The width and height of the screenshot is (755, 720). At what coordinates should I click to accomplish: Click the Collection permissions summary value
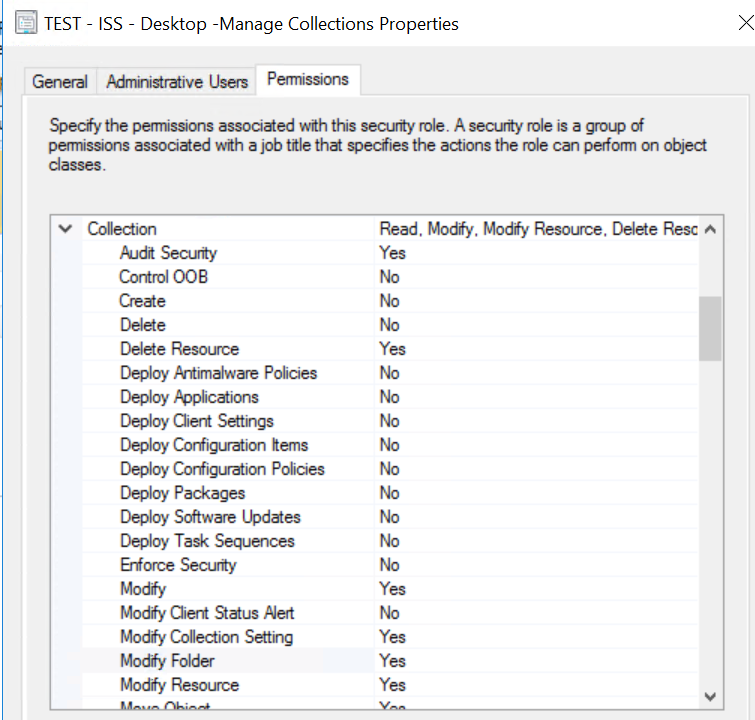(x=538, y=229)
